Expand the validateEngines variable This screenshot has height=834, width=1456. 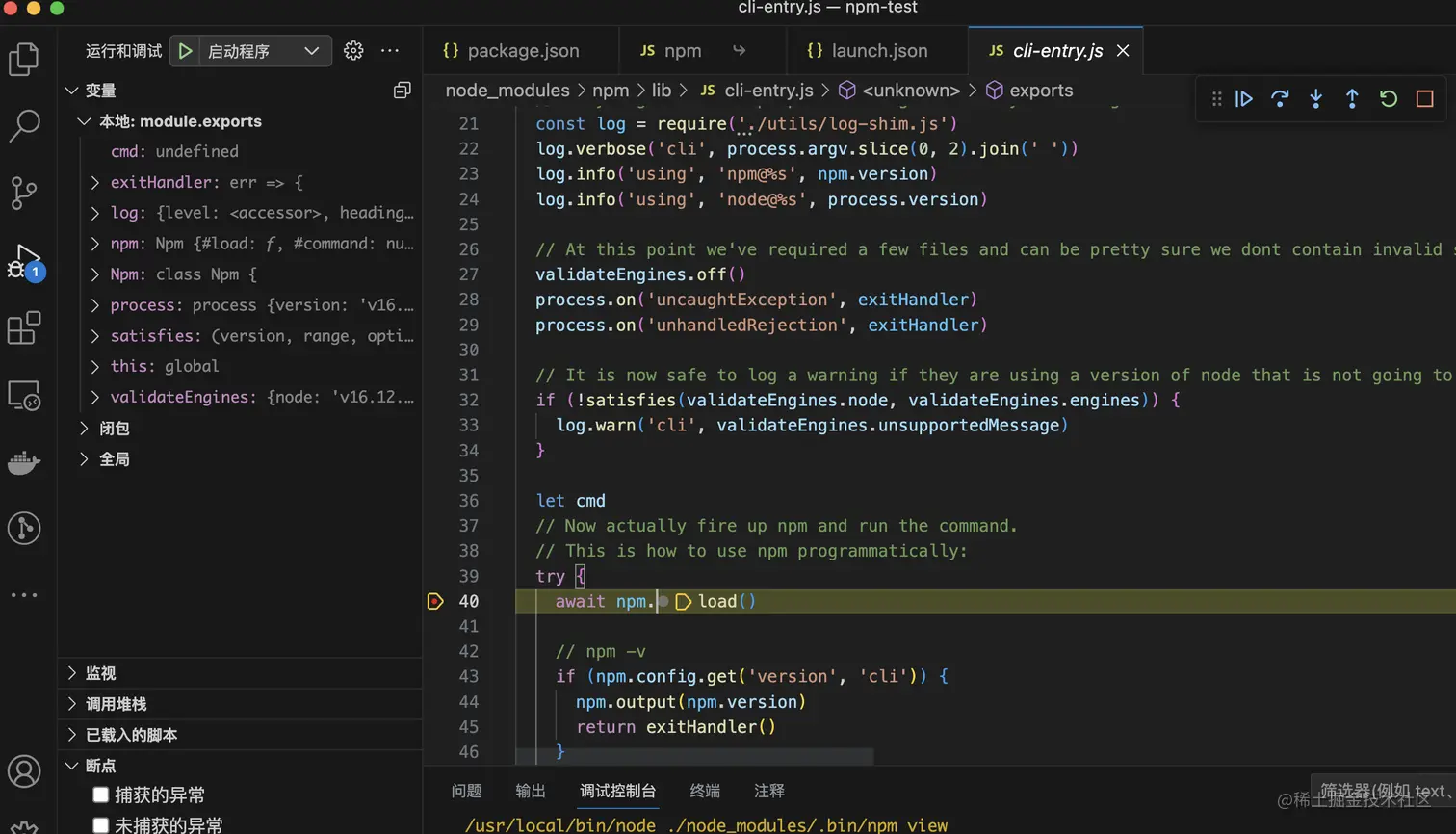94,397
